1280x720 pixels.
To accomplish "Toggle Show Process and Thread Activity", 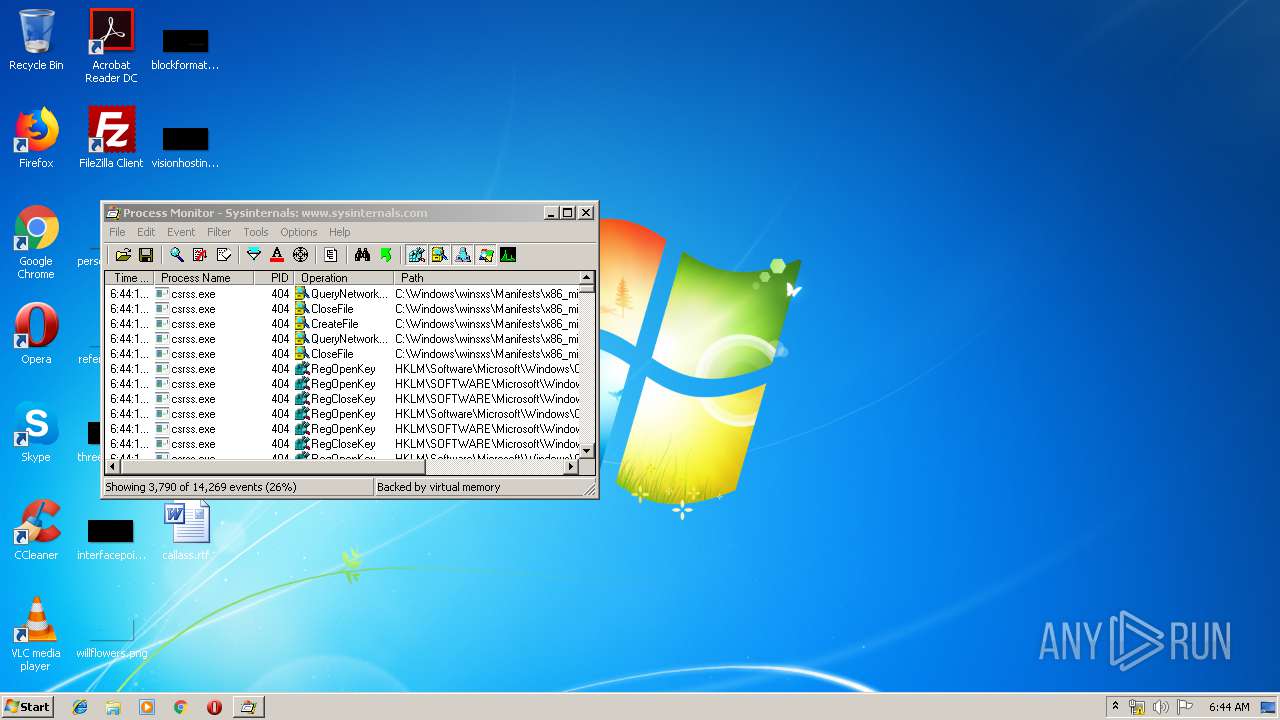I will pos(485,255).
